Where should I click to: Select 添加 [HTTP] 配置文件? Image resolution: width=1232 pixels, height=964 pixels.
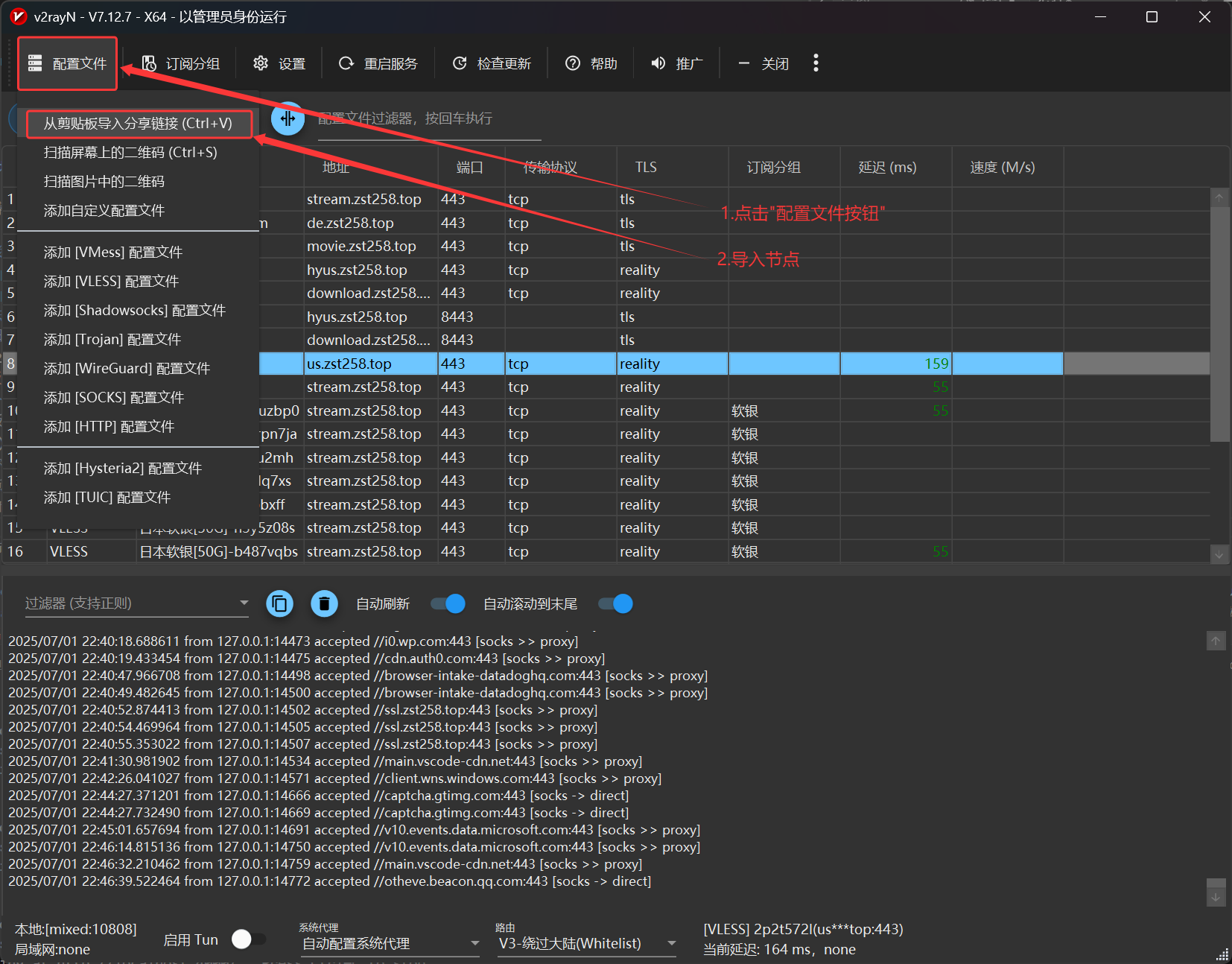[x=139, y=427]
